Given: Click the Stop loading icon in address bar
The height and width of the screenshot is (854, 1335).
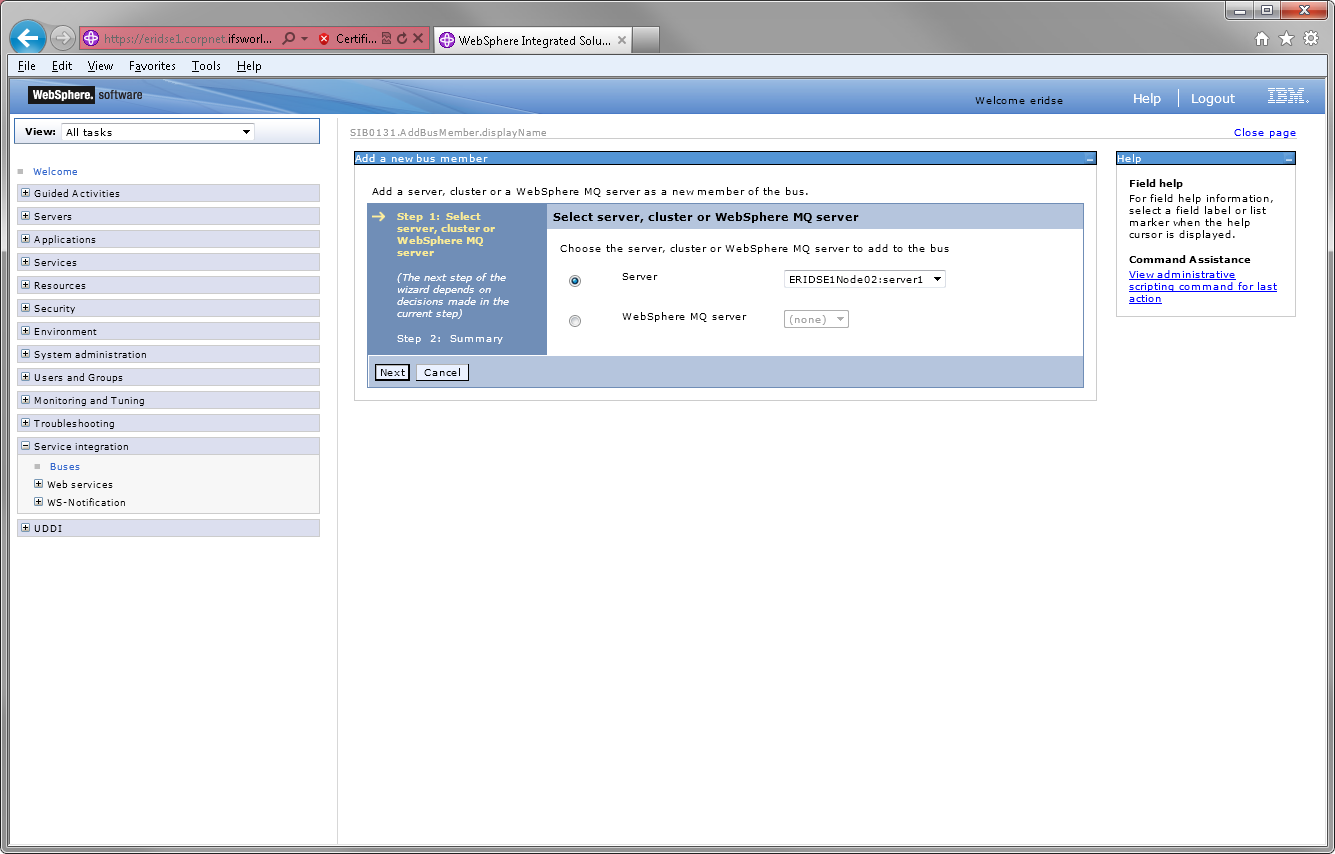Looking at the screenshot, I should (418, 38).
